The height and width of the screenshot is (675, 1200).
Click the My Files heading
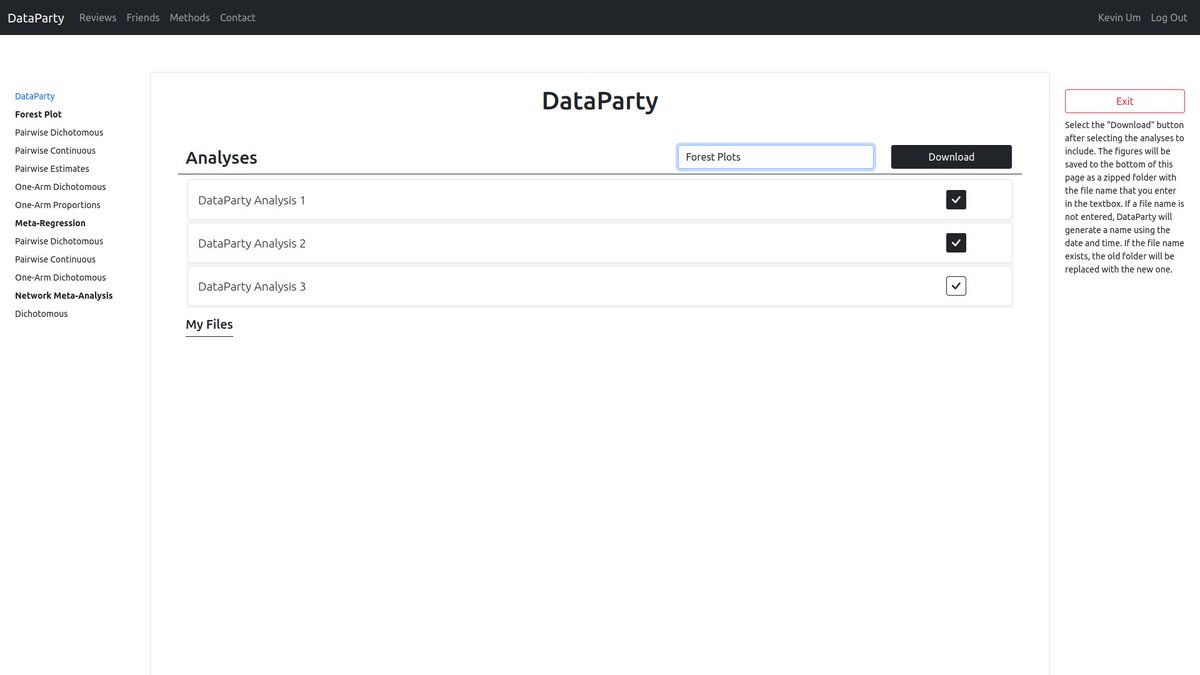pos(209,325)
